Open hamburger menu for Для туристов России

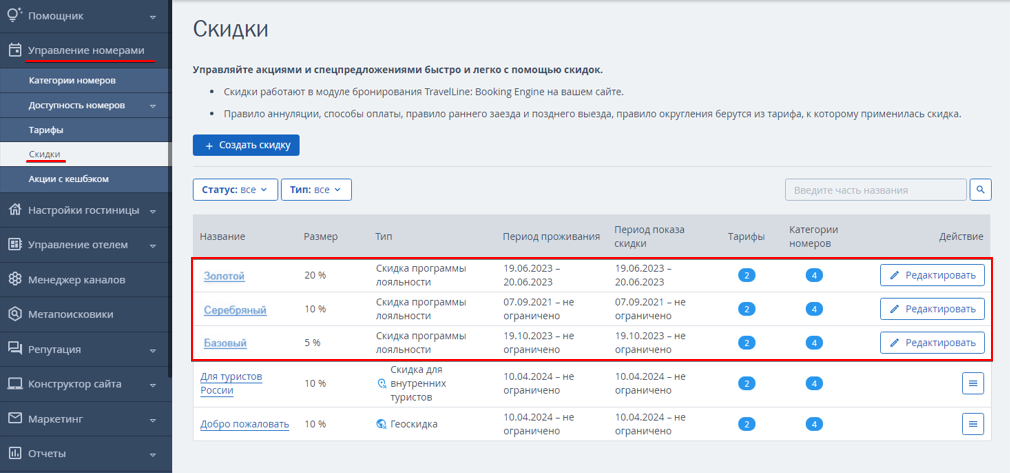973,383
